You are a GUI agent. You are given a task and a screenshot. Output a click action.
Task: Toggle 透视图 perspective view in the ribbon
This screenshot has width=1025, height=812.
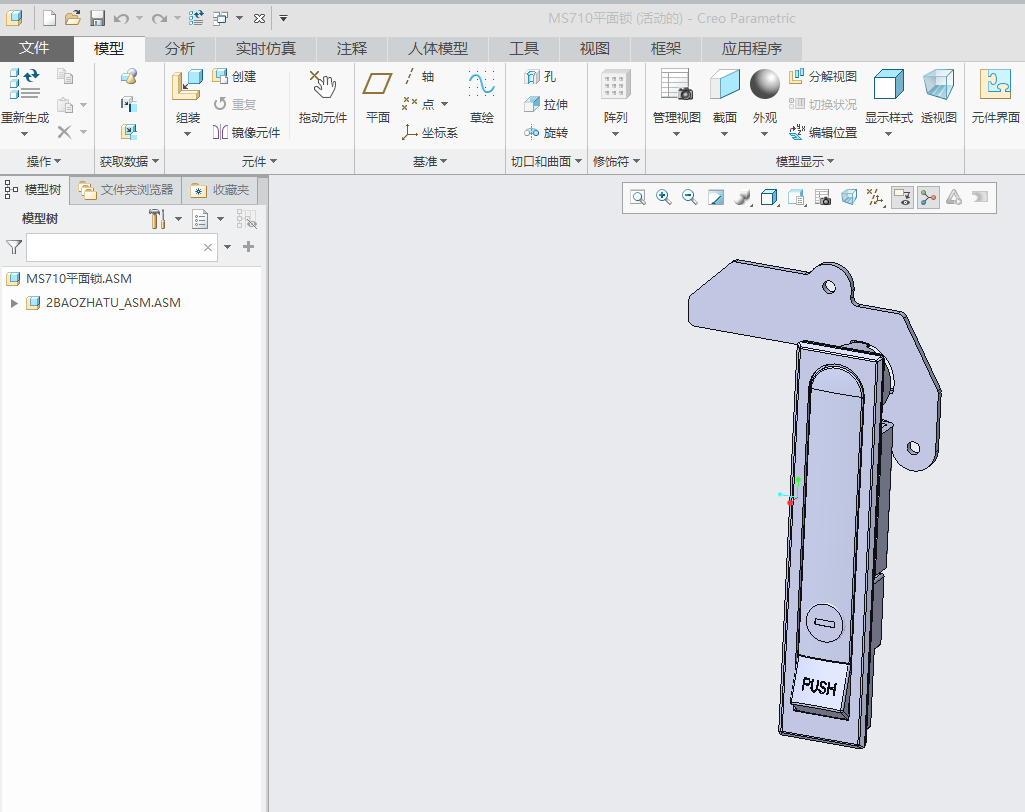(939, 85)
